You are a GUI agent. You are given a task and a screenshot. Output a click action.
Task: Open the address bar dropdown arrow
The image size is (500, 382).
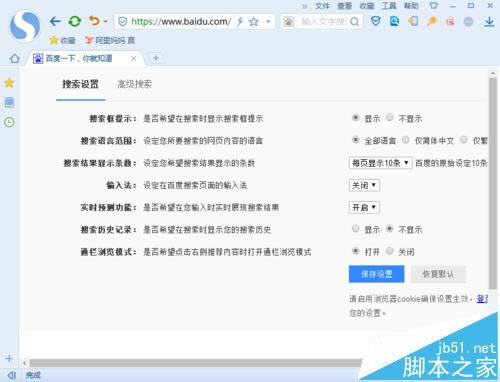coord(268,22)
